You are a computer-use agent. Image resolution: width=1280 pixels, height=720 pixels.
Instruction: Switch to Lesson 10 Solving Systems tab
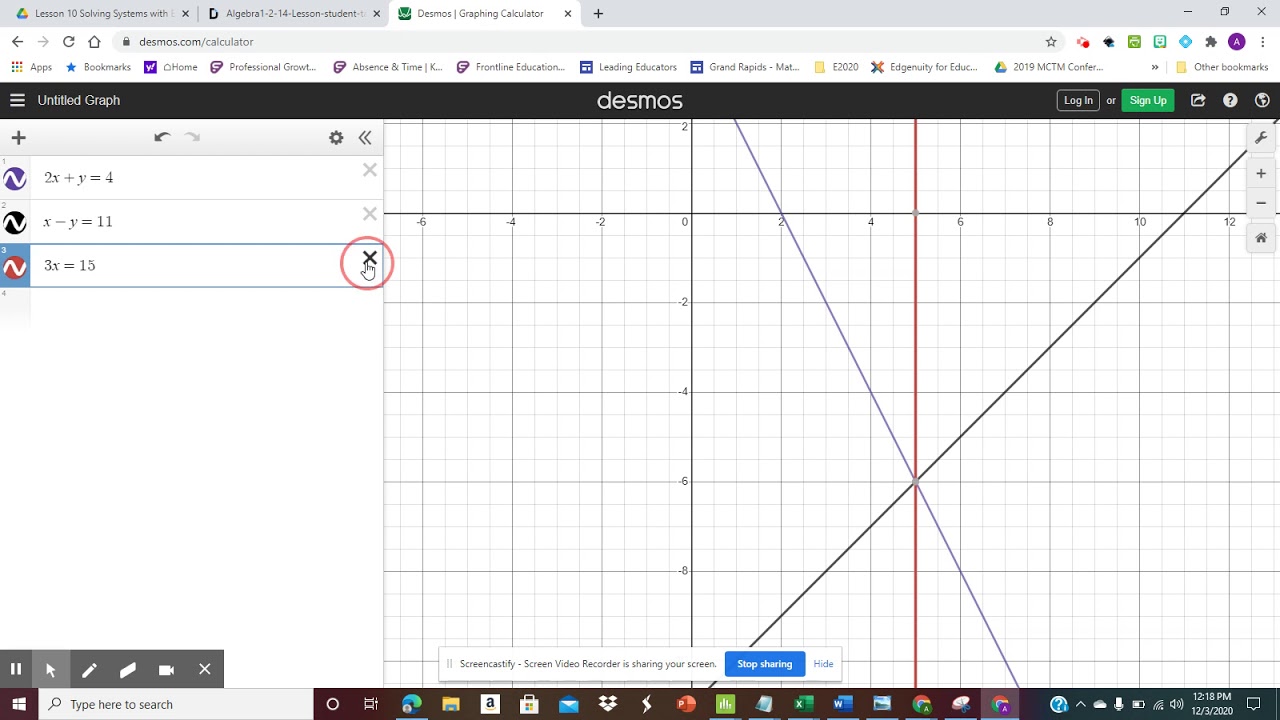[x=98, y=14]
